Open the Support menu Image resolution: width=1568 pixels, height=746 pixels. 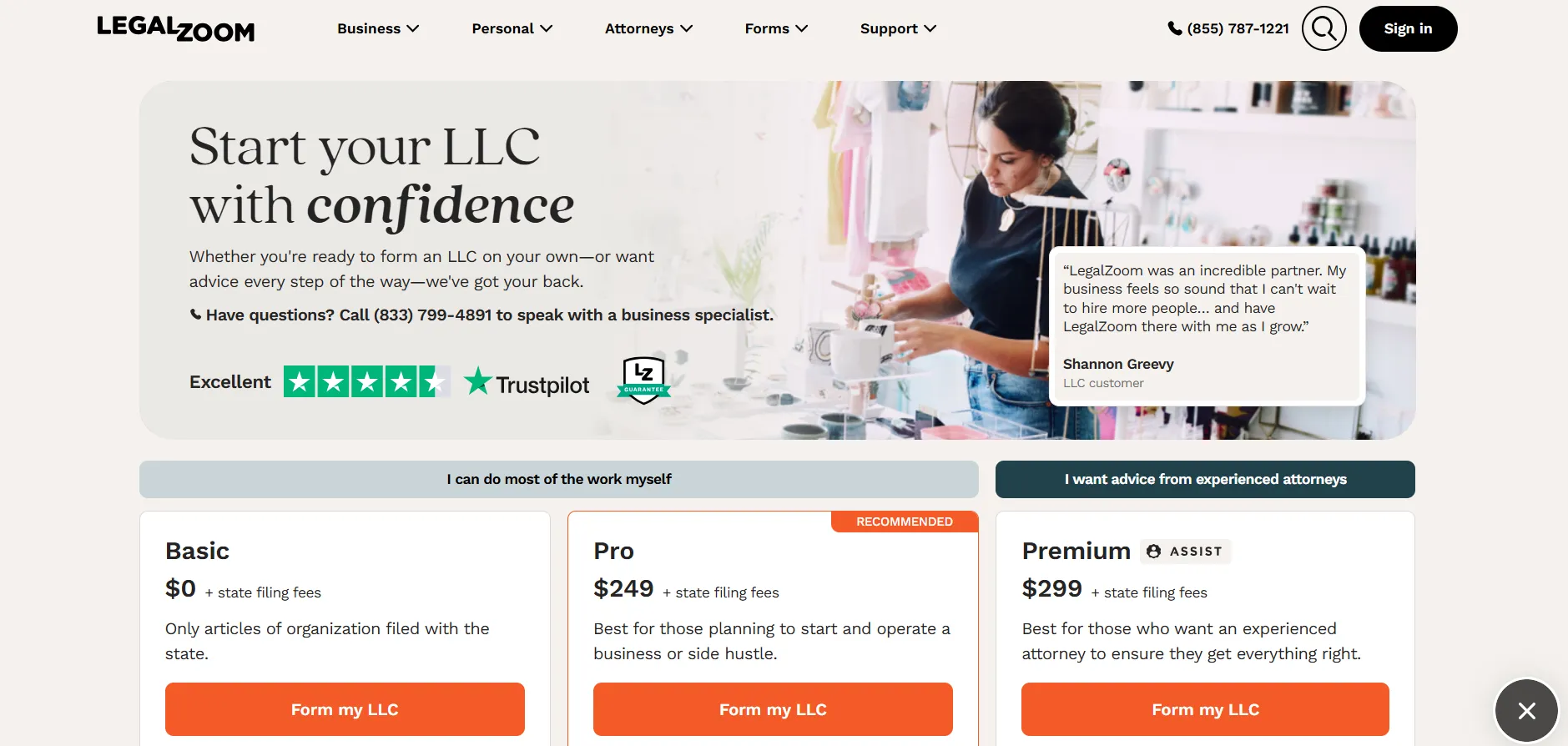[x=898, y=28]
